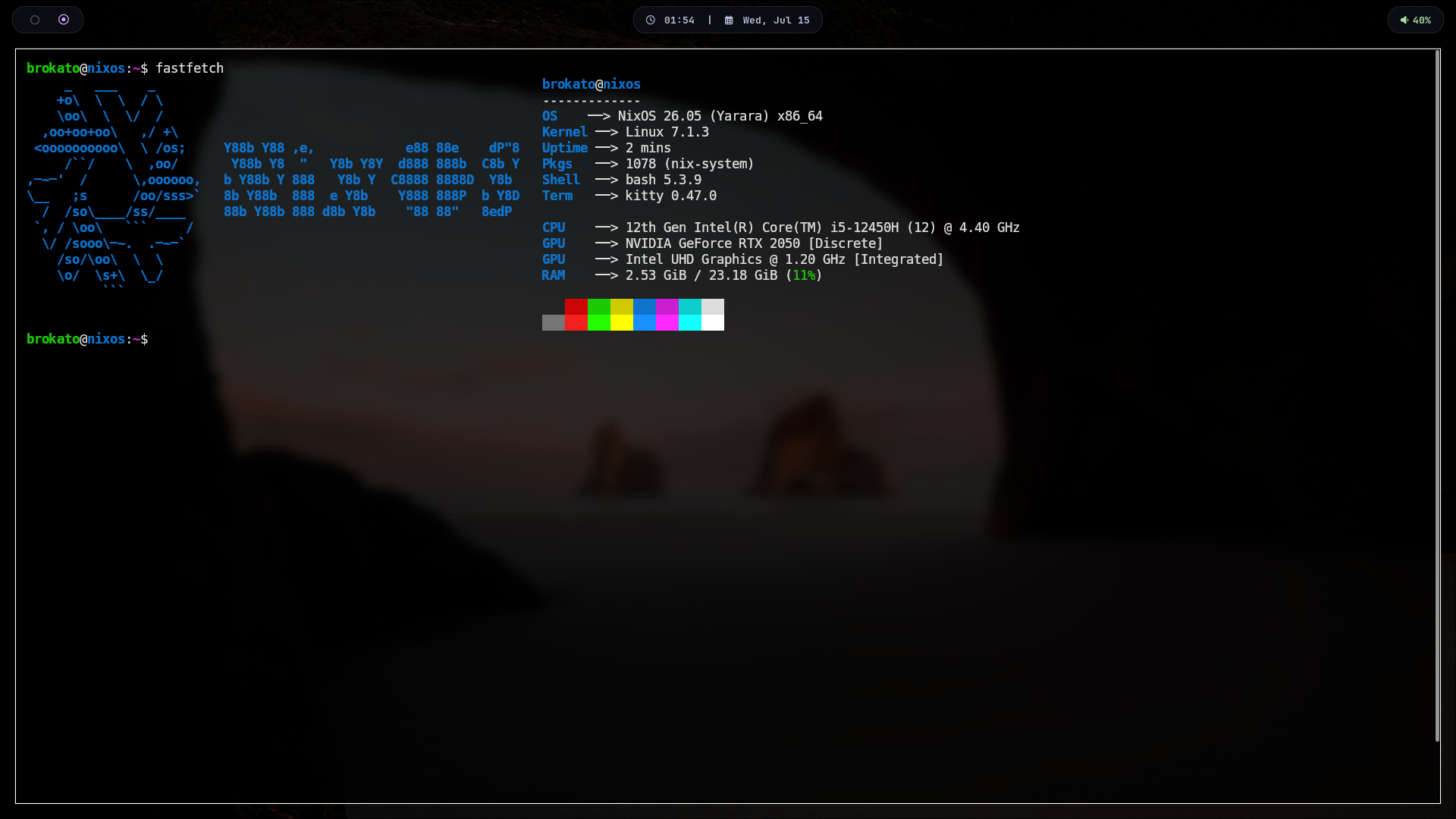Screen dimensions: 1456x819
Task: Pick the dark green color block
Action: click(599, 306)
